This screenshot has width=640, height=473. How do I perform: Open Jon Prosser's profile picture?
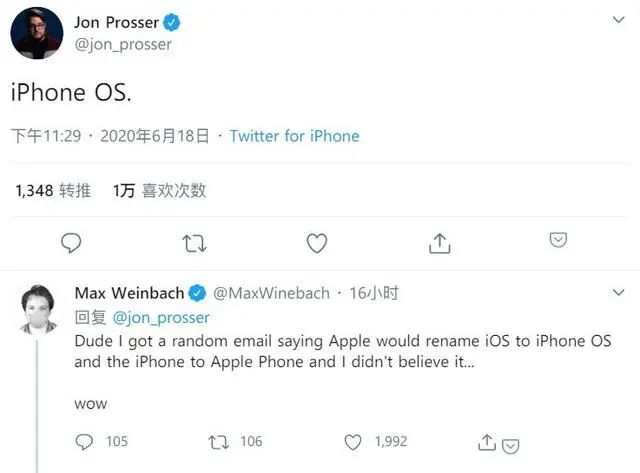pyautogui.click(x=37, y=32)
